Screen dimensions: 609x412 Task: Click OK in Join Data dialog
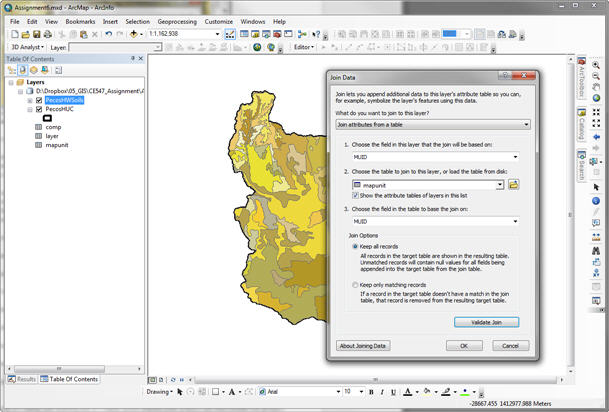464,346
